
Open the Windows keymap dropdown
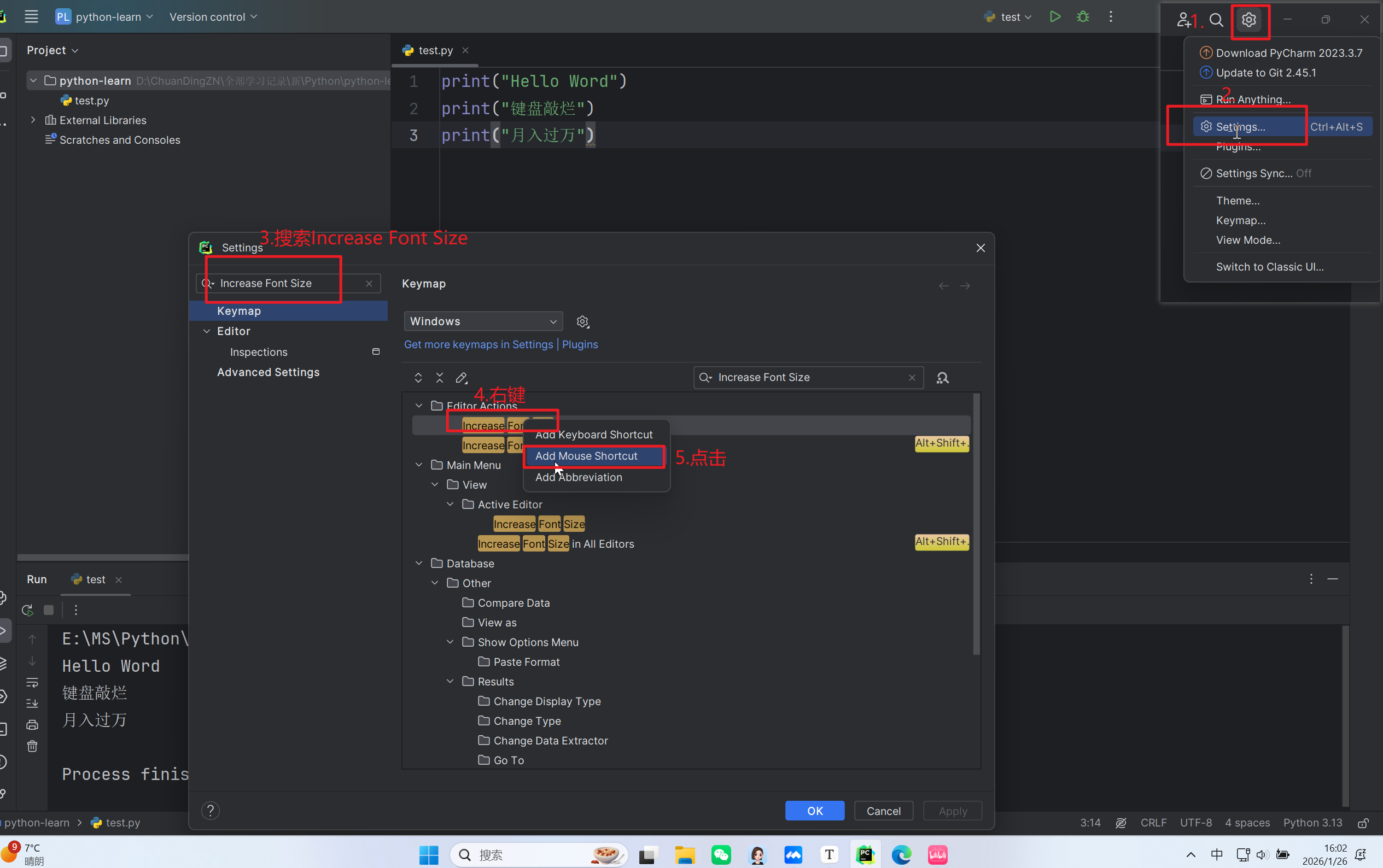tap(483, 321)
